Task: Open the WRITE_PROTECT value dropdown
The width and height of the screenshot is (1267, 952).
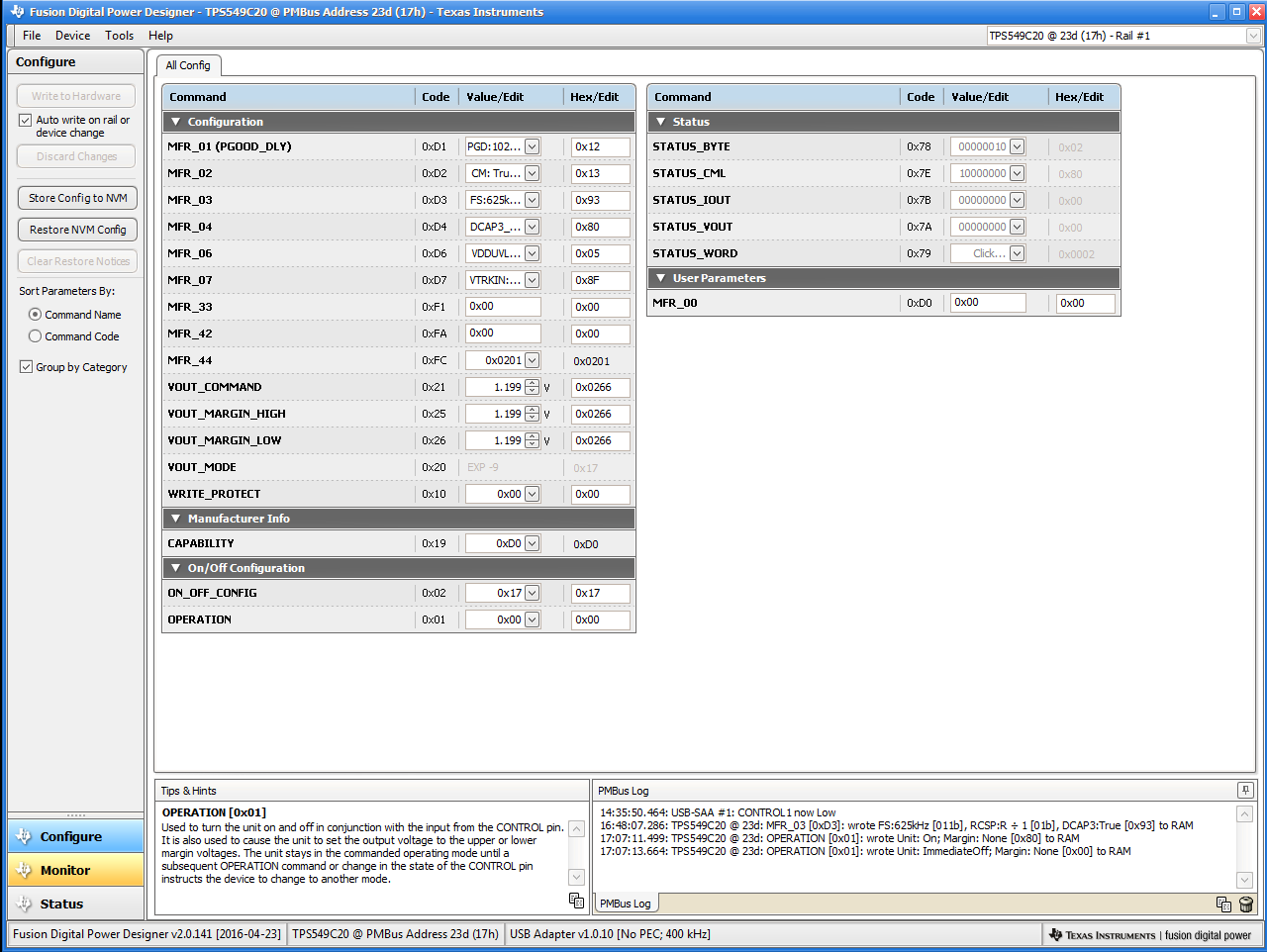Action: 533,493
